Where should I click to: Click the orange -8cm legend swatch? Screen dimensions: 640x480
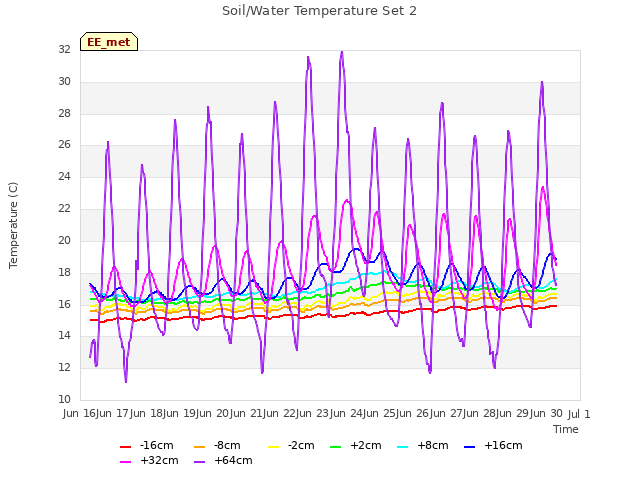click(x=200, y=447)
